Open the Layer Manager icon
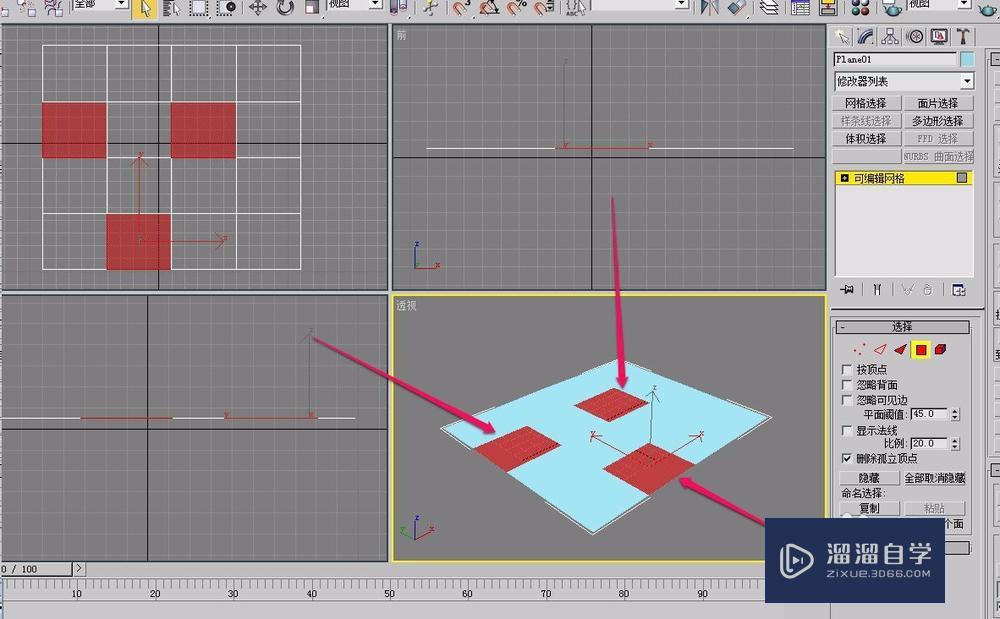The image size is (1000, 619). pyautogui.click(x=770, y=8)
